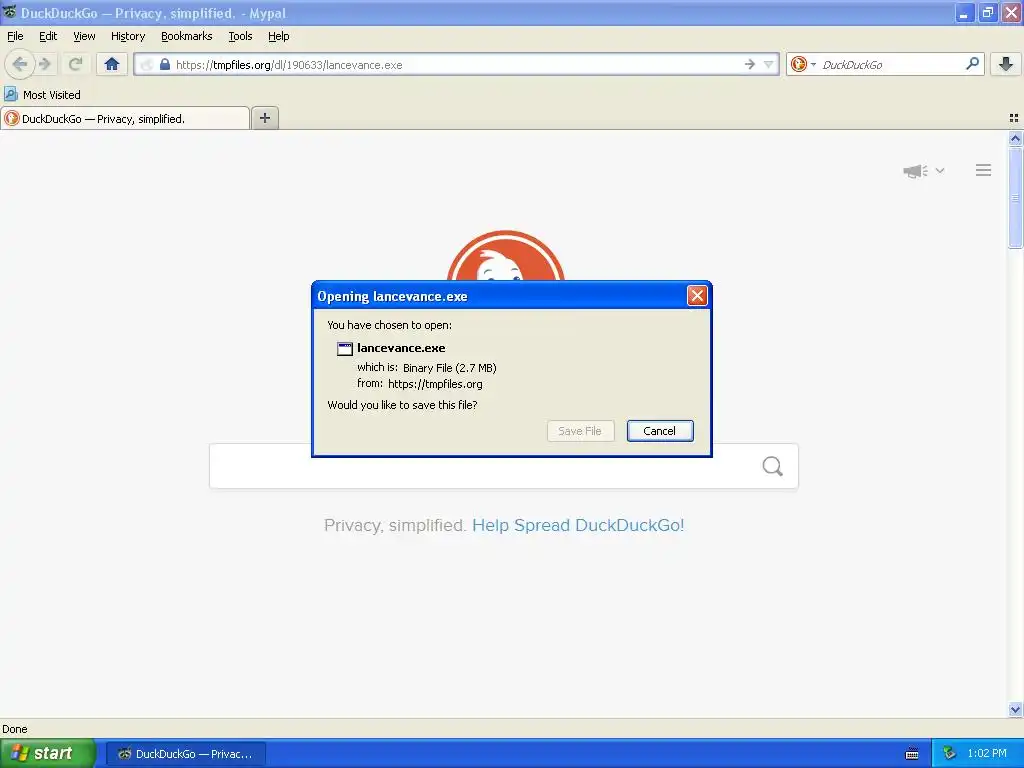The width and height of the screenshot is (1024, 768).
Task: Open the Bookmarks menu
Action: 187,36
